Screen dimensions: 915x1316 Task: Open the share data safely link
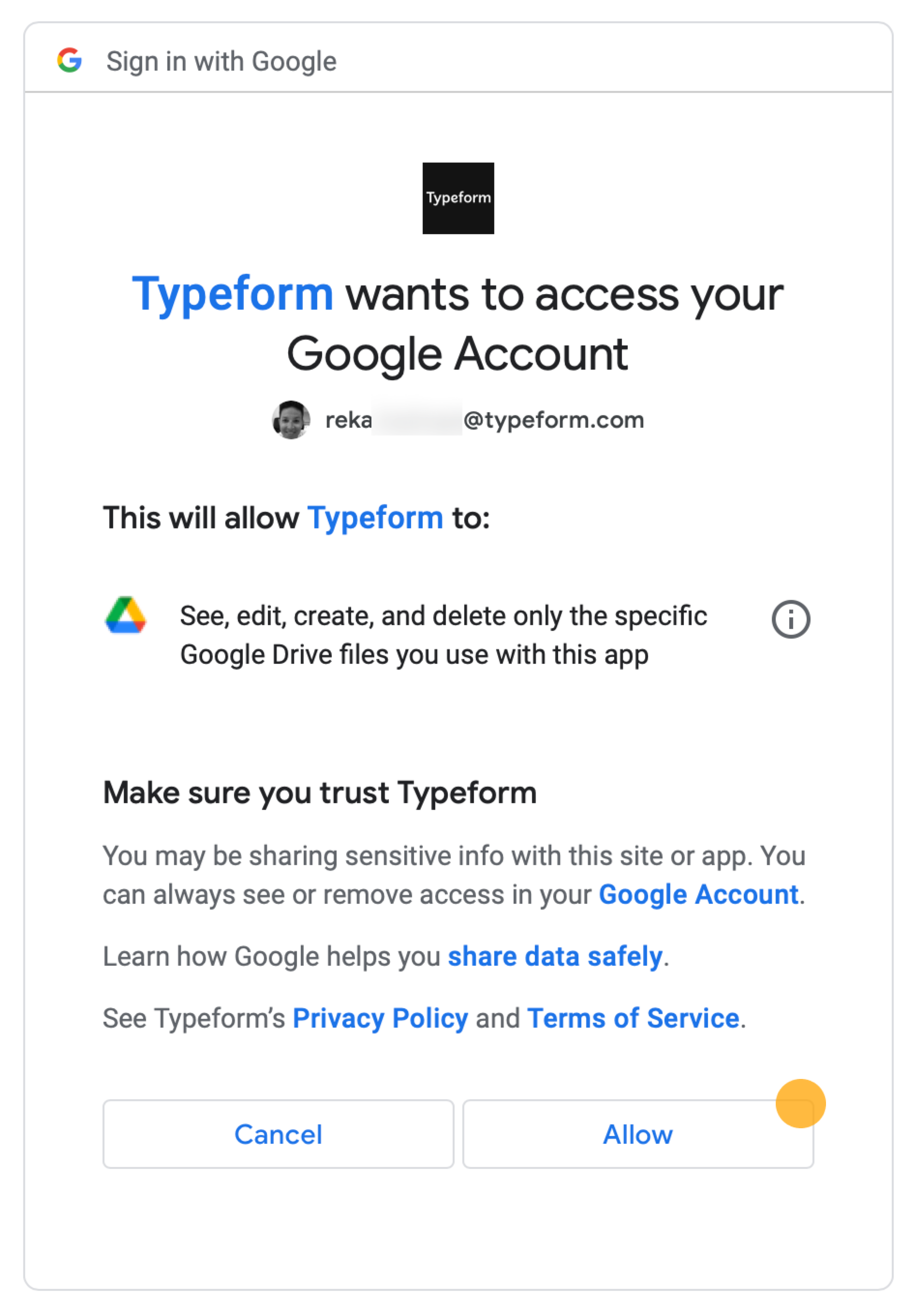point(555,956)
